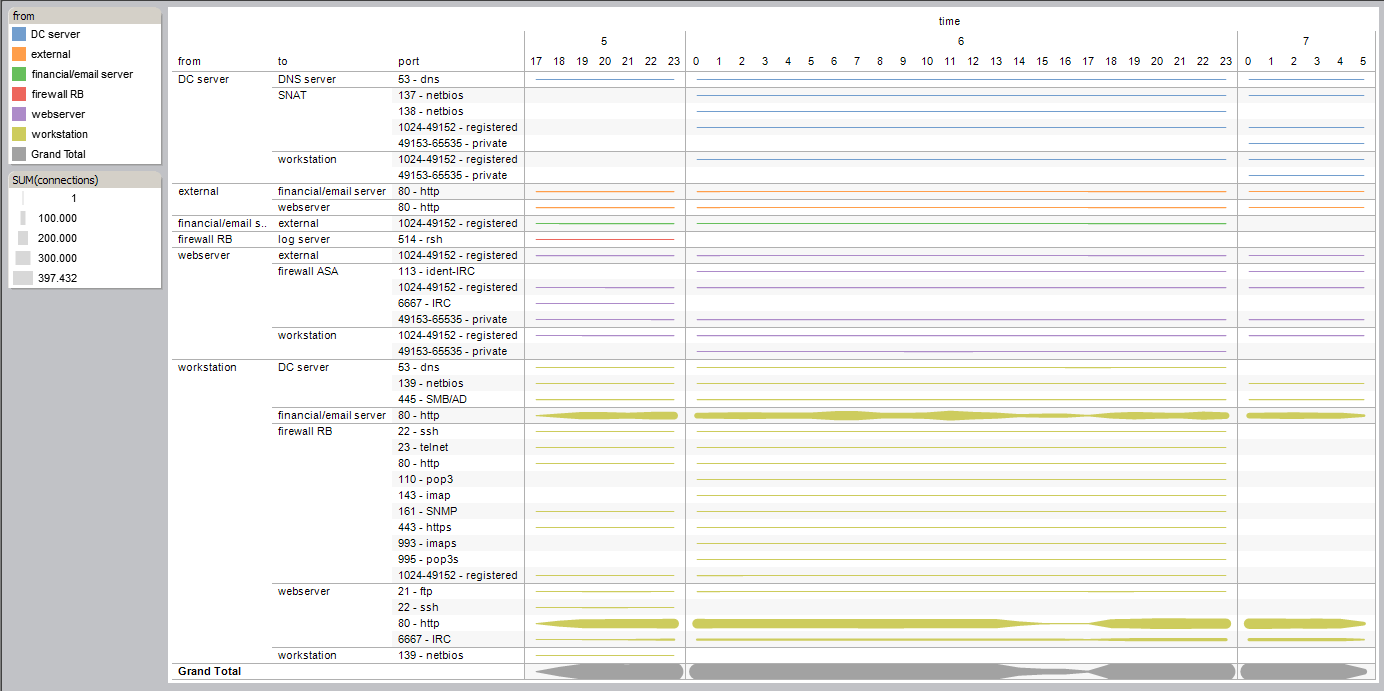Image resolution: width=1384 pixels, height=691 pixels.
Task: Select hour 23 header under day 5
Action: tap(674, 62)
